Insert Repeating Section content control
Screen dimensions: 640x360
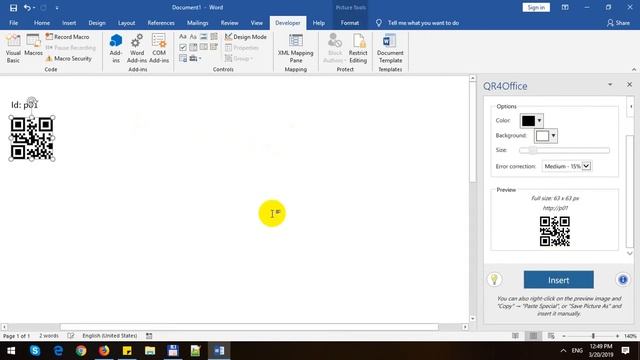(183, 58)
